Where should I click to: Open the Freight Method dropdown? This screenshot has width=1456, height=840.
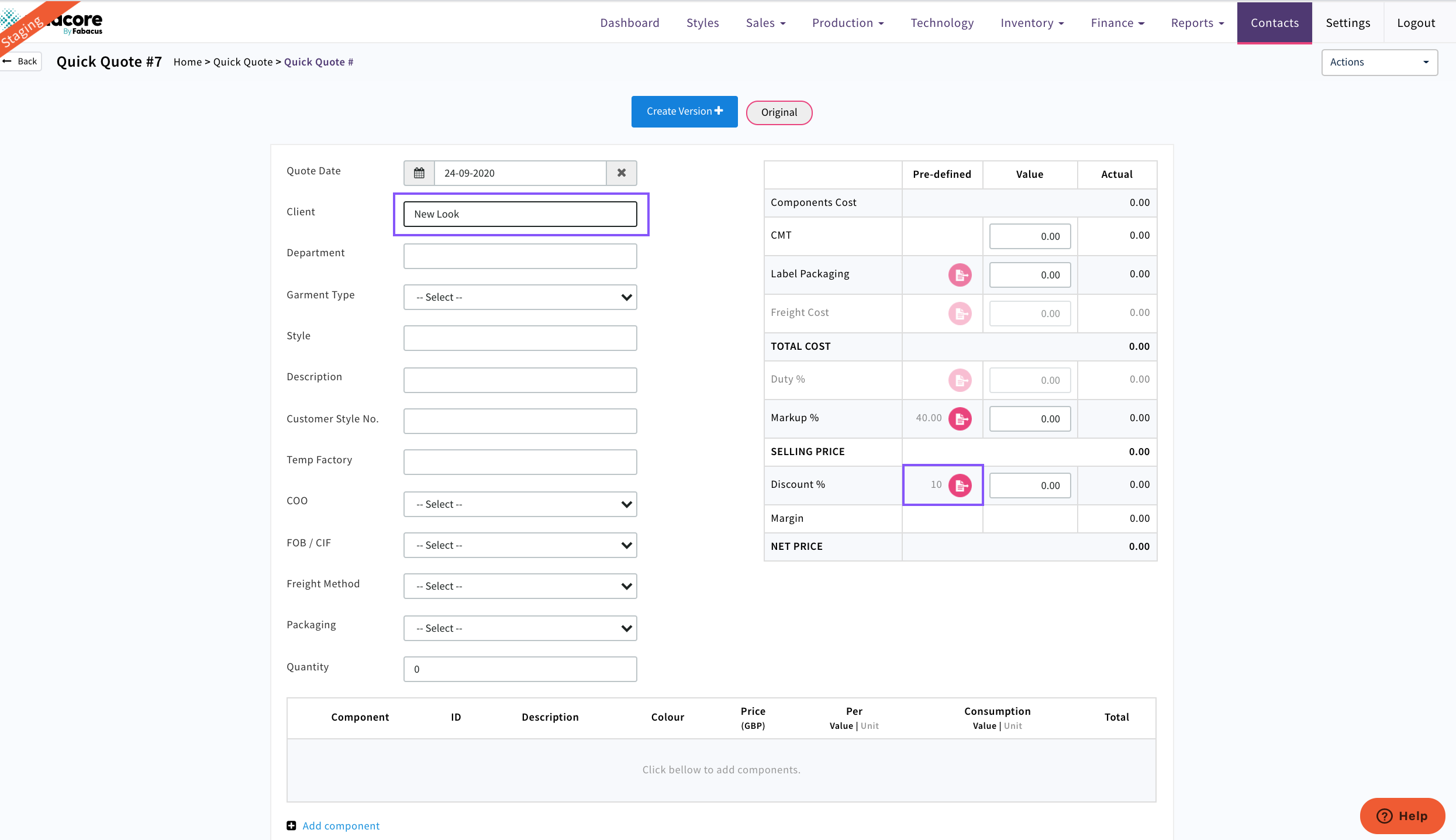coord(520,586)
